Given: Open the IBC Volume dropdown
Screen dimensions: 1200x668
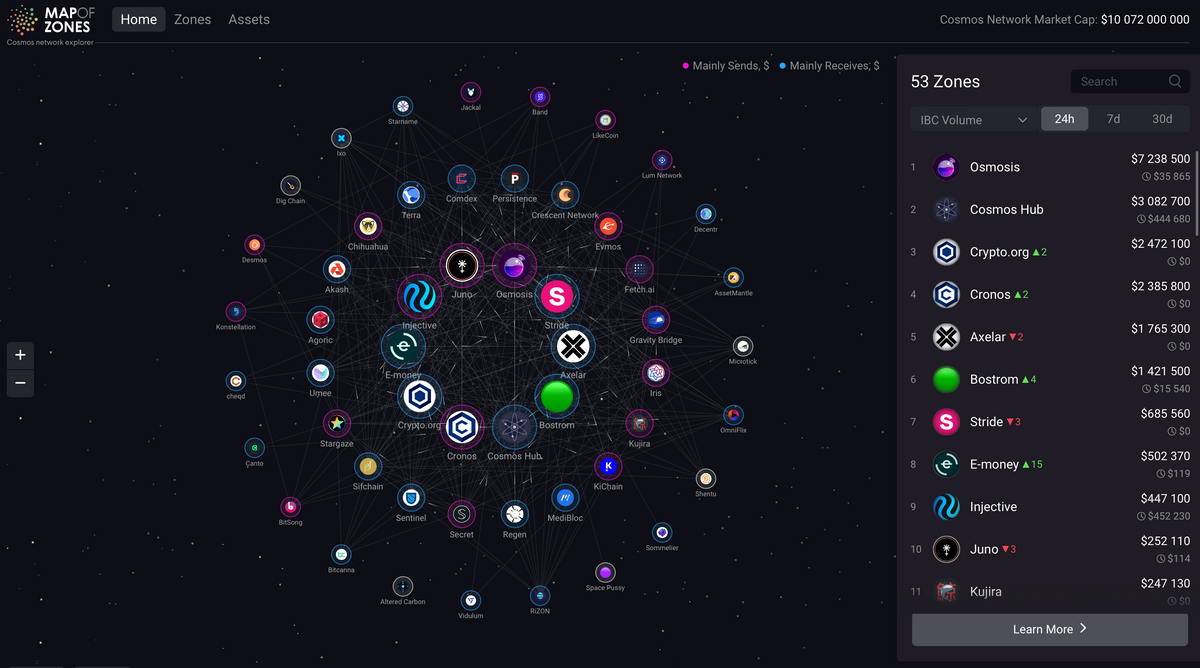Looking at the screenshot, I should coord(973,120).
